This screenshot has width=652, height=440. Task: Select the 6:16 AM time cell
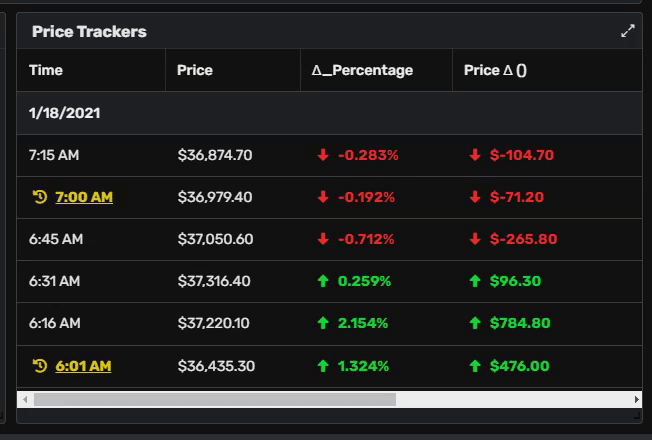pos(54,323)
